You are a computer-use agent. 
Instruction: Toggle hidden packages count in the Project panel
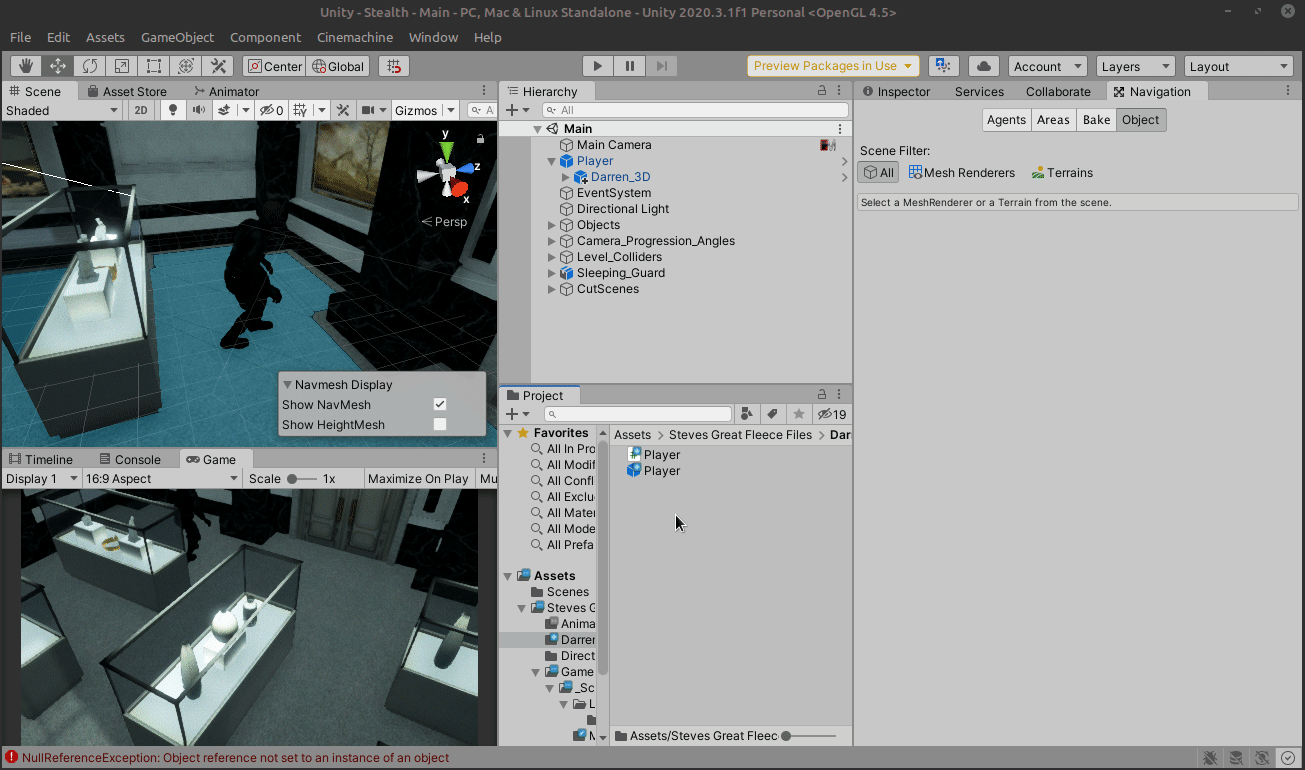pos(832,414)
